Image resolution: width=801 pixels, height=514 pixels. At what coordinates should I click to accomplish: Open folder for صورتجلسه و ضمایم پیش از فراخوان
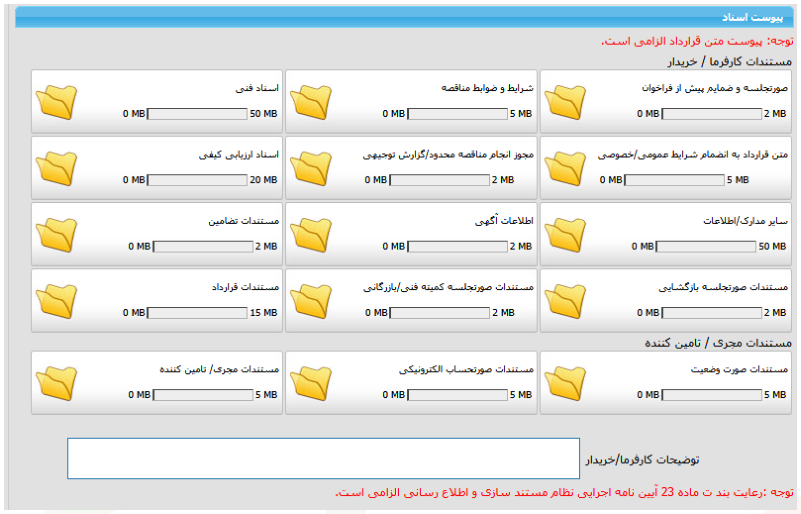pos(565,102)
